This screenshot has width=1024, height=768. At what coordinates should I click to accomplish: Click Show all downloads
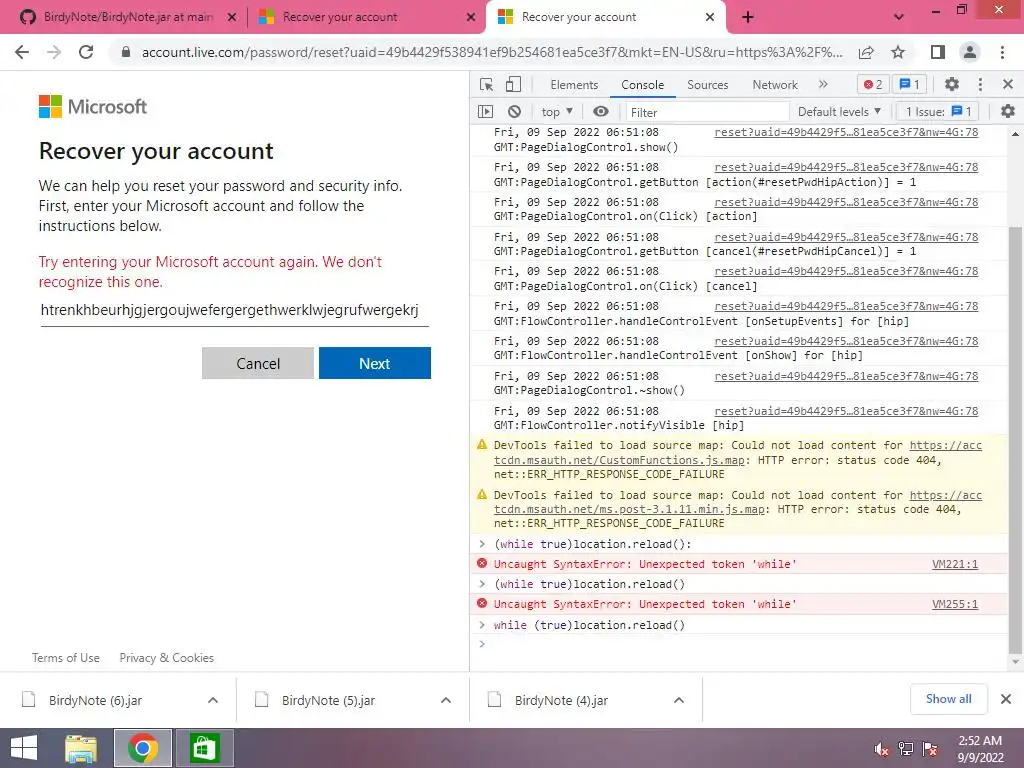point(948,699)
